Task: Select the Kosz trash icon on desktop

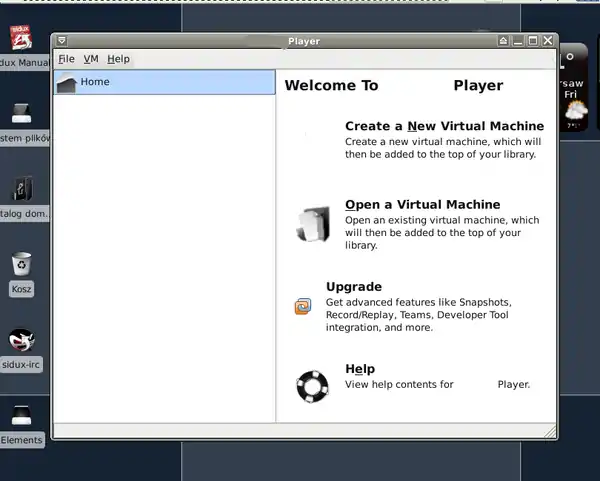Action: tap(21, 265)
